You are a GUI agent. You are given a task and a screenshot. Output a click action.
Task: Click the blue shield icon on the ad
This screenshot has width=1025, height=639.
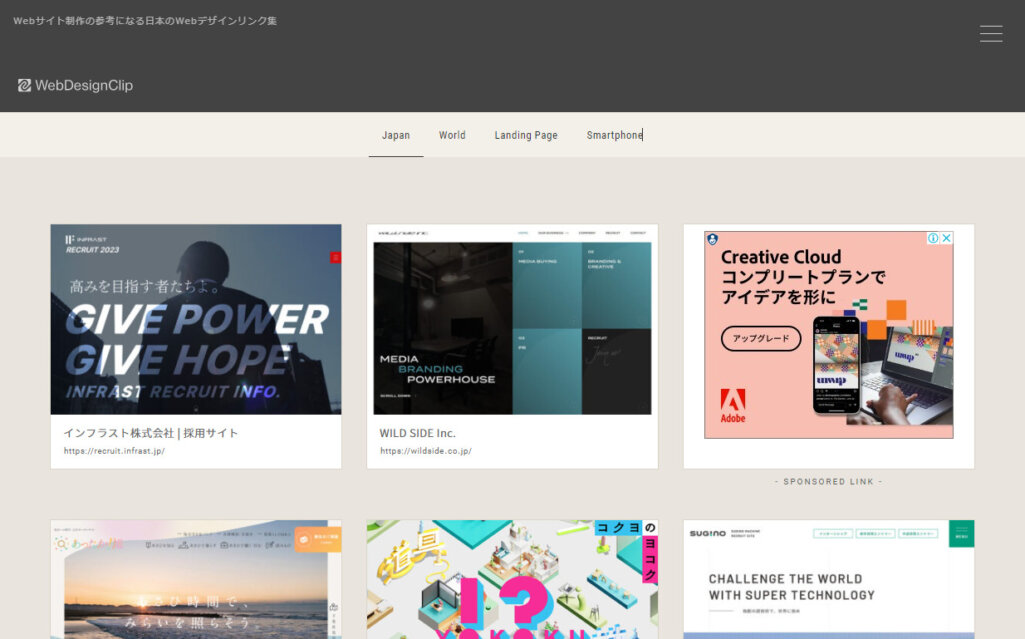[713, 240]
